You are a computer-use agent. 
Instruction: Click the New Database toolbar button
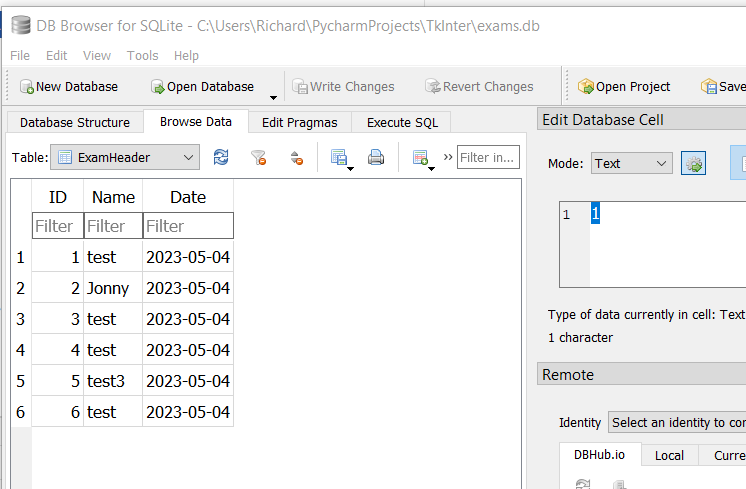69,87
